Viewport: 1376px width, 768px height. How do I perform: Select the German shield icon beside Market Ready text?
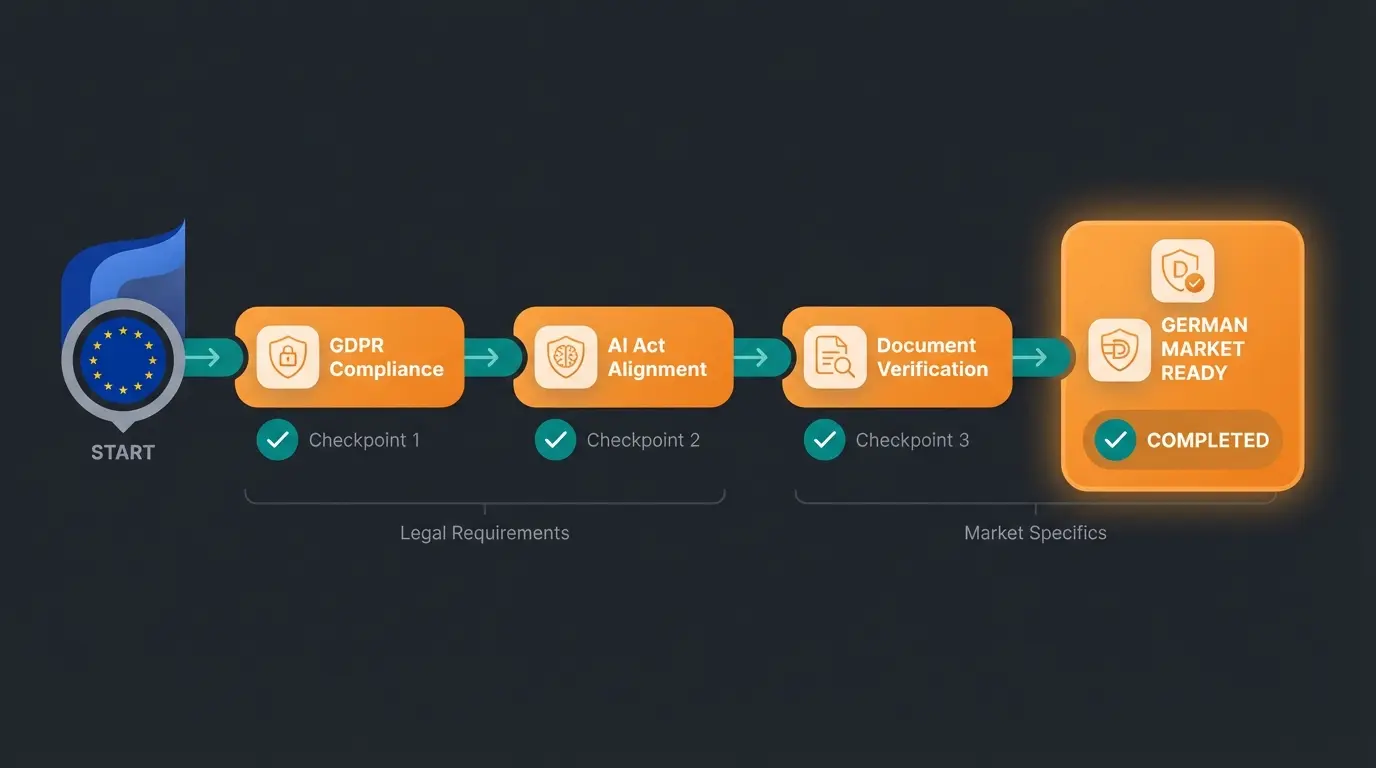tap(1119, 350)
